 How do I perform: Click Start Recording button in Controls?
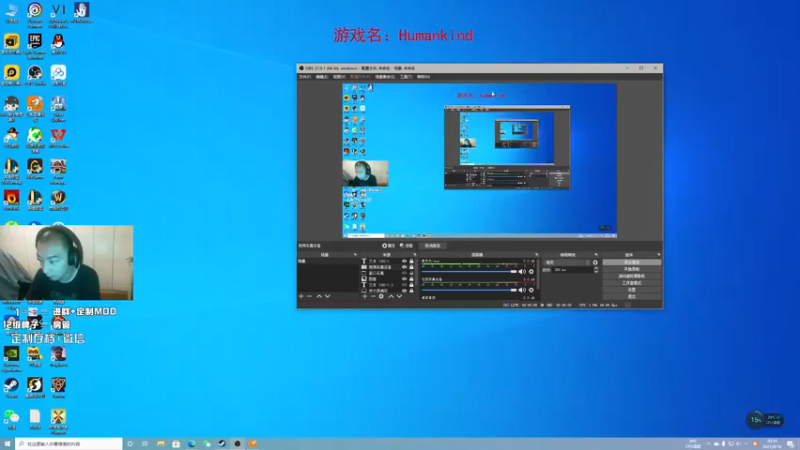[632, 269]
